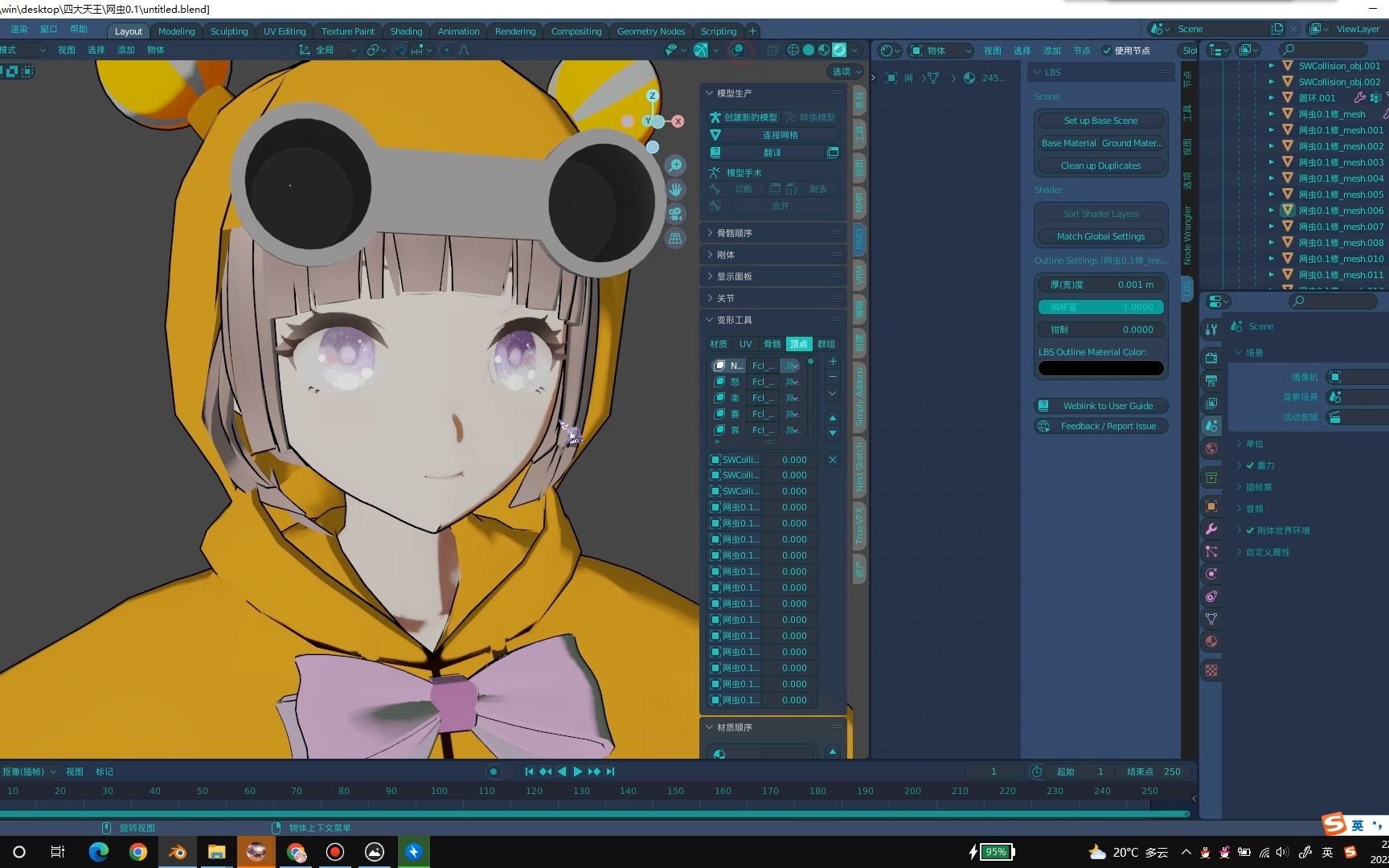Toggle auto keying record dot

[494, 772]
